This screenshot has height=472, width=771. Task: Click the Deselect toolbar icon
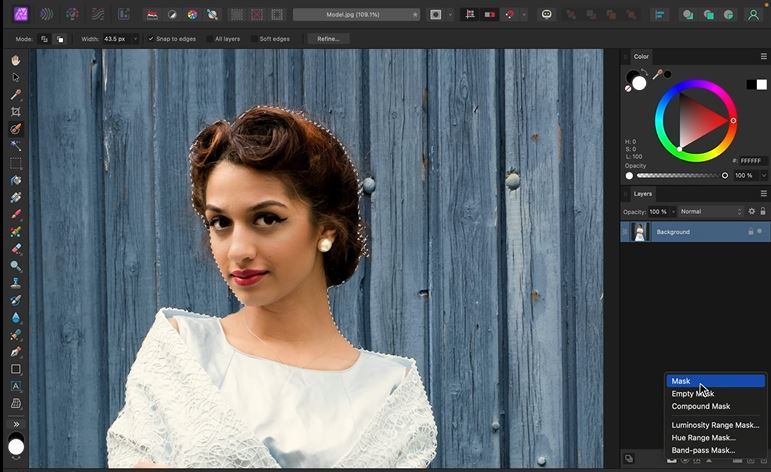[257, 15]
